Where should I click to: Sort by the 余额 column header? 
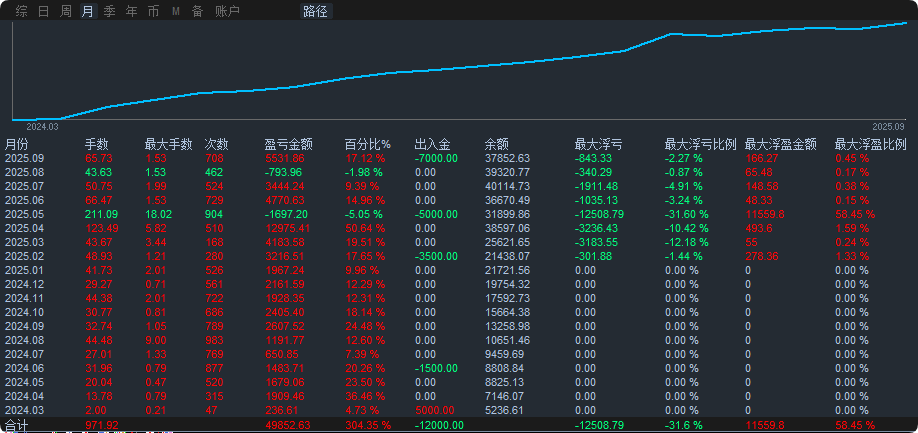point(496,144)
